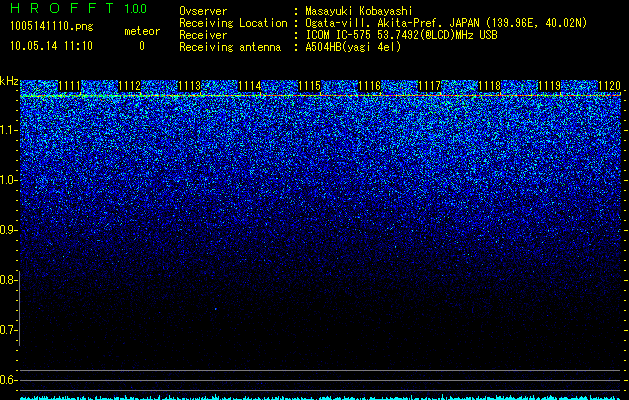Click the 1.0 frequency axis label
Viewport: 629px width, 400px height.
[8, 180]
